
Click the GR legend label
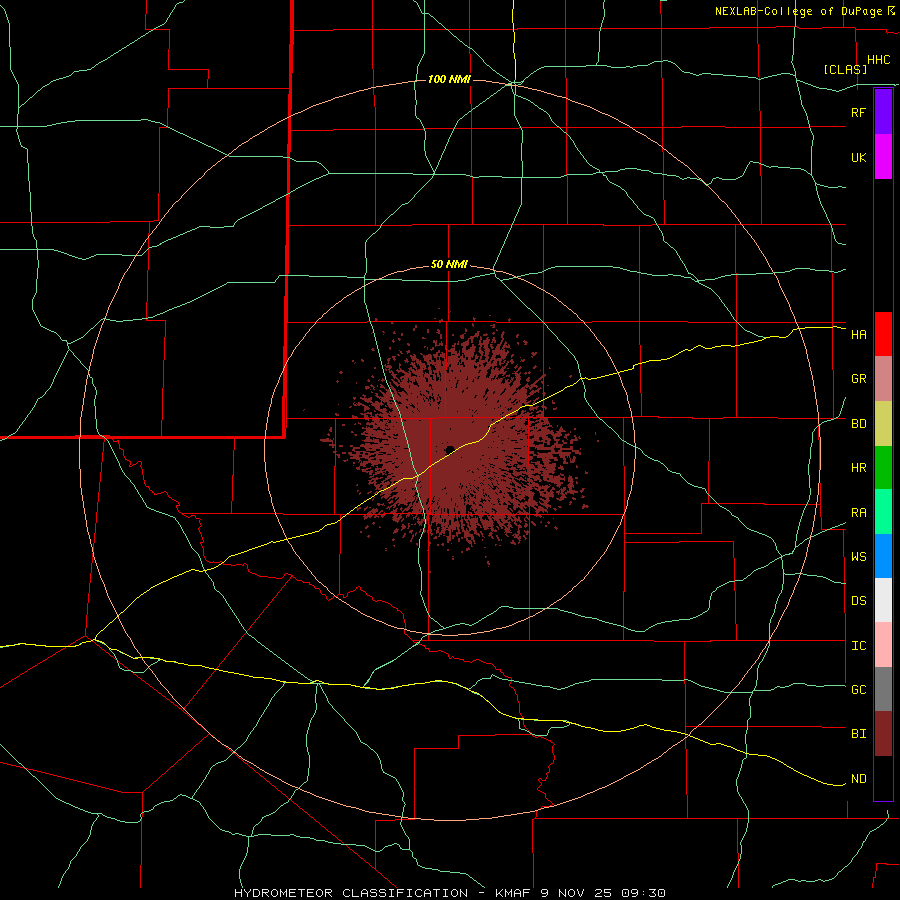[858, 379]
